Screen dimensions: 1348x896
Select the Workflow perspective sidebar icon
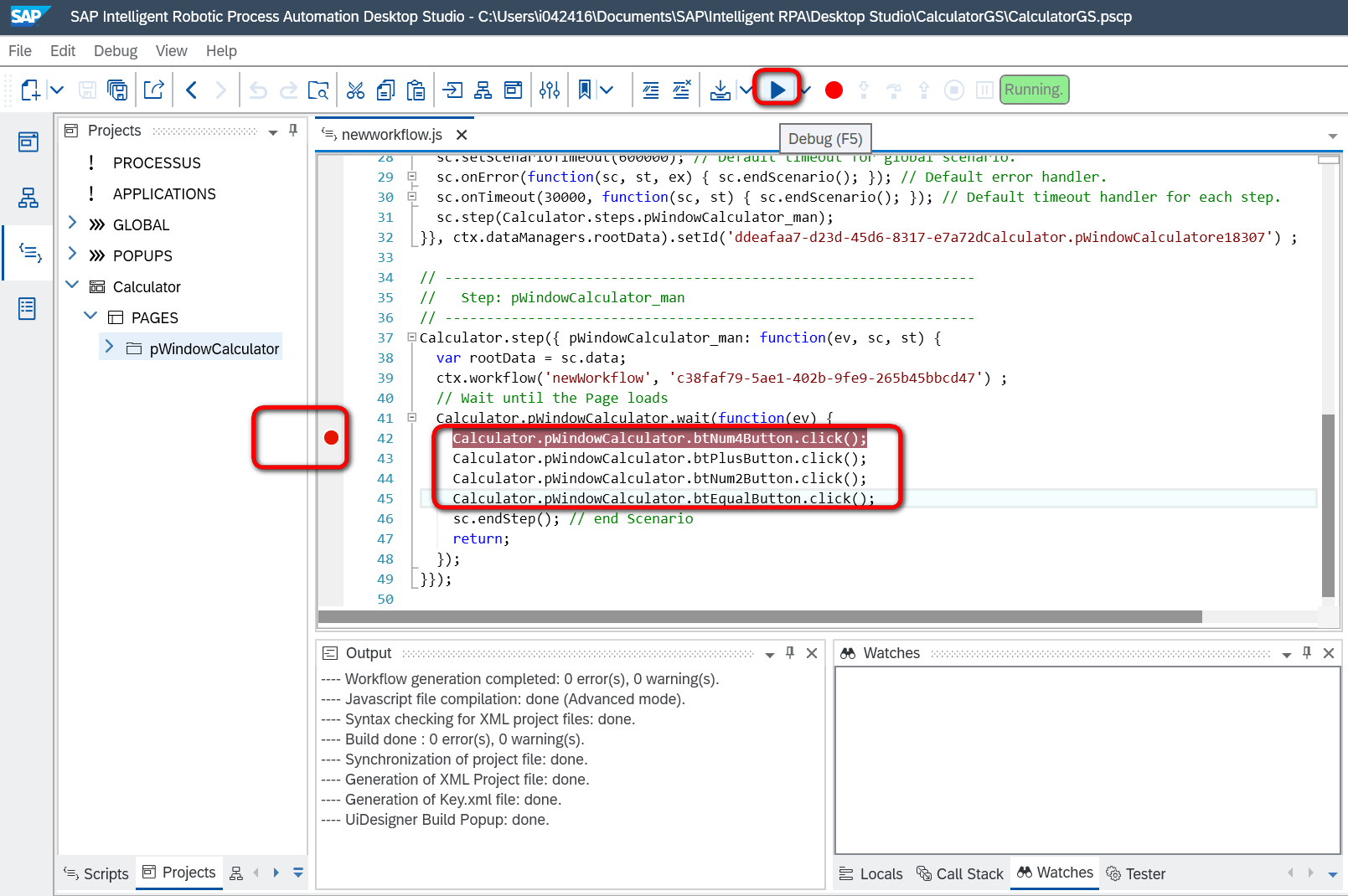(x=28, y=198)
